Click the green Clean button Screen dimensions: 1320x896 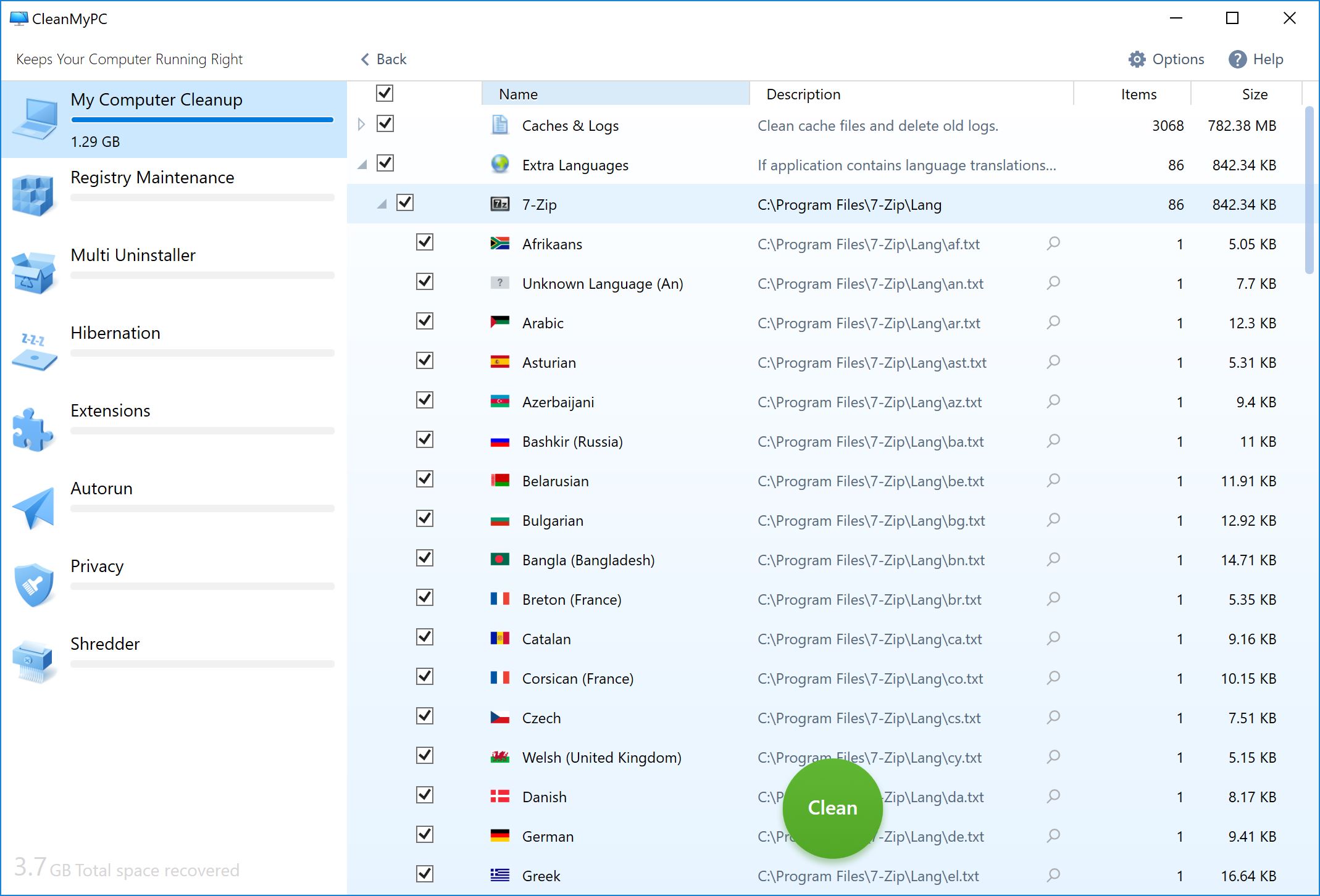[x=831, y=808]
